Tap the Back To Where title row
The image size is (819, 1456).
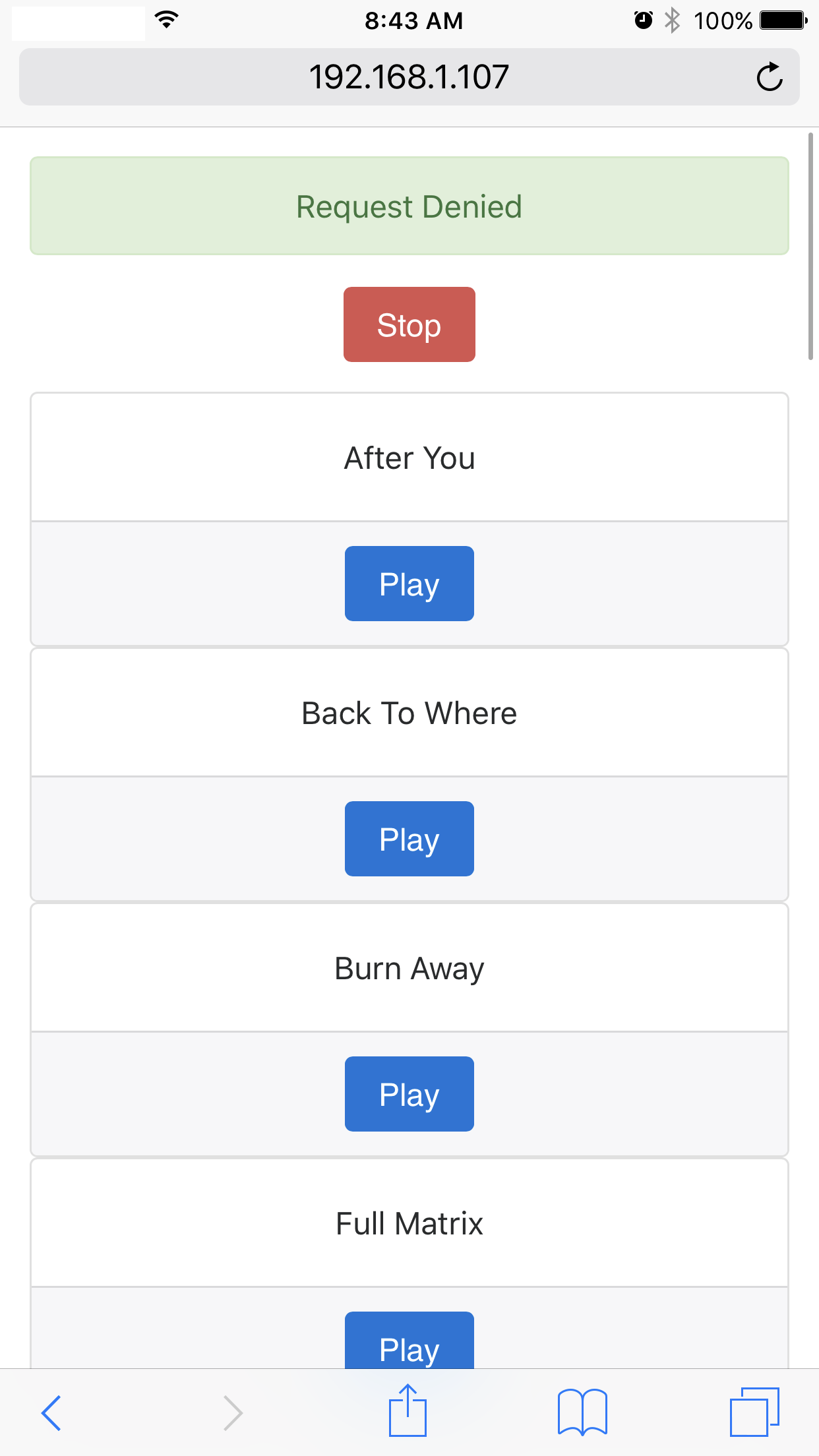point(409,712)
